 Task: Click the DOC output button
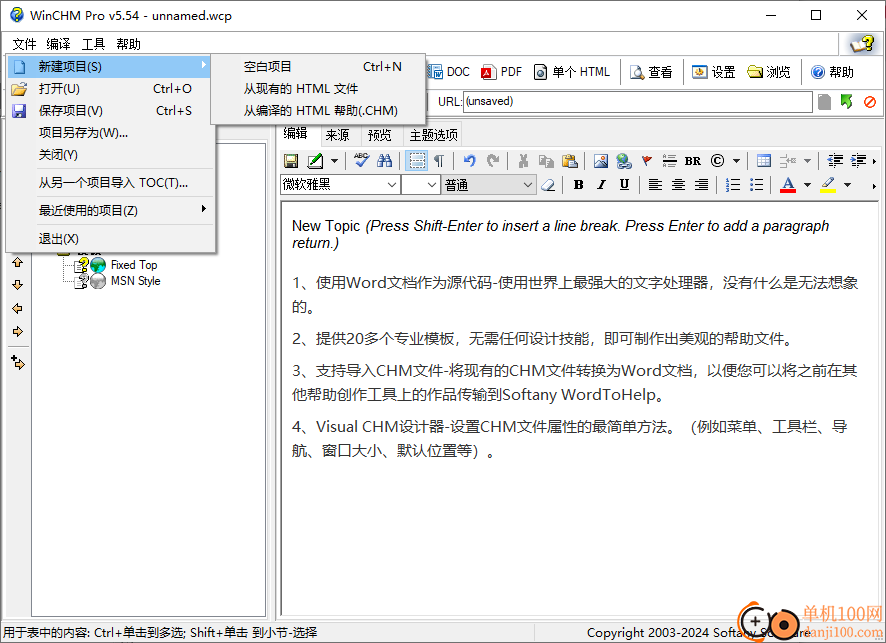click(449, 72)
